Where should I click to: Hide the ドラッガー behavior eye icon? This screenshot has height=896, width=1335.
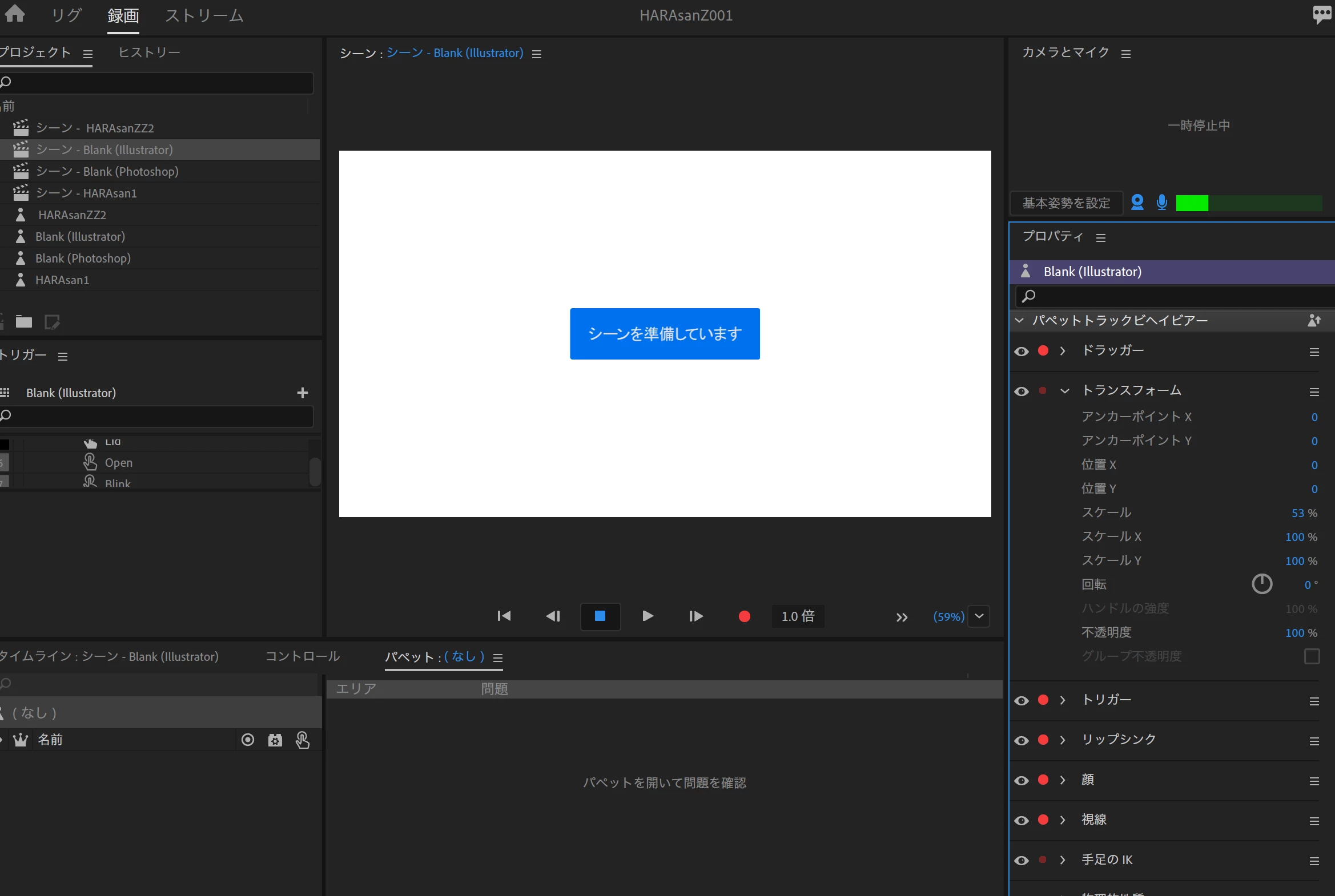1021,351
